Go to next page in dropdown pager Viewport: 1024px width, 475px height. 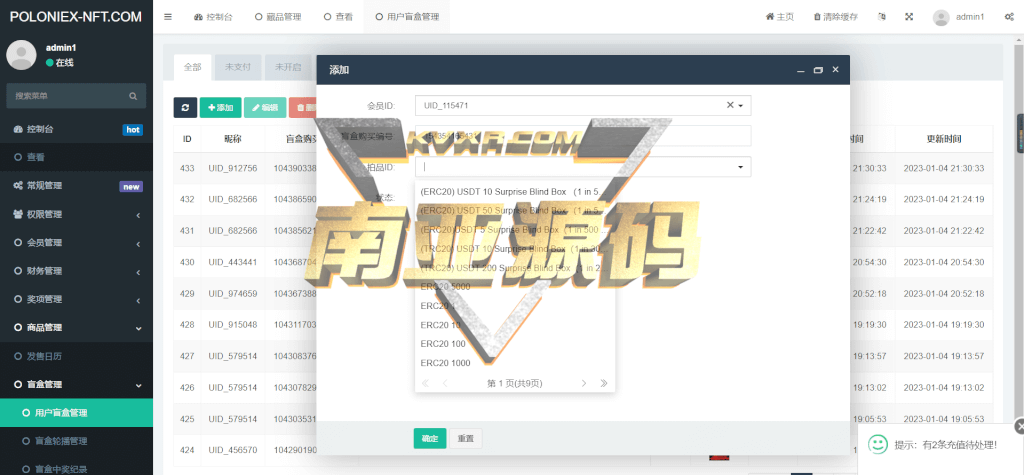[584, 384]
